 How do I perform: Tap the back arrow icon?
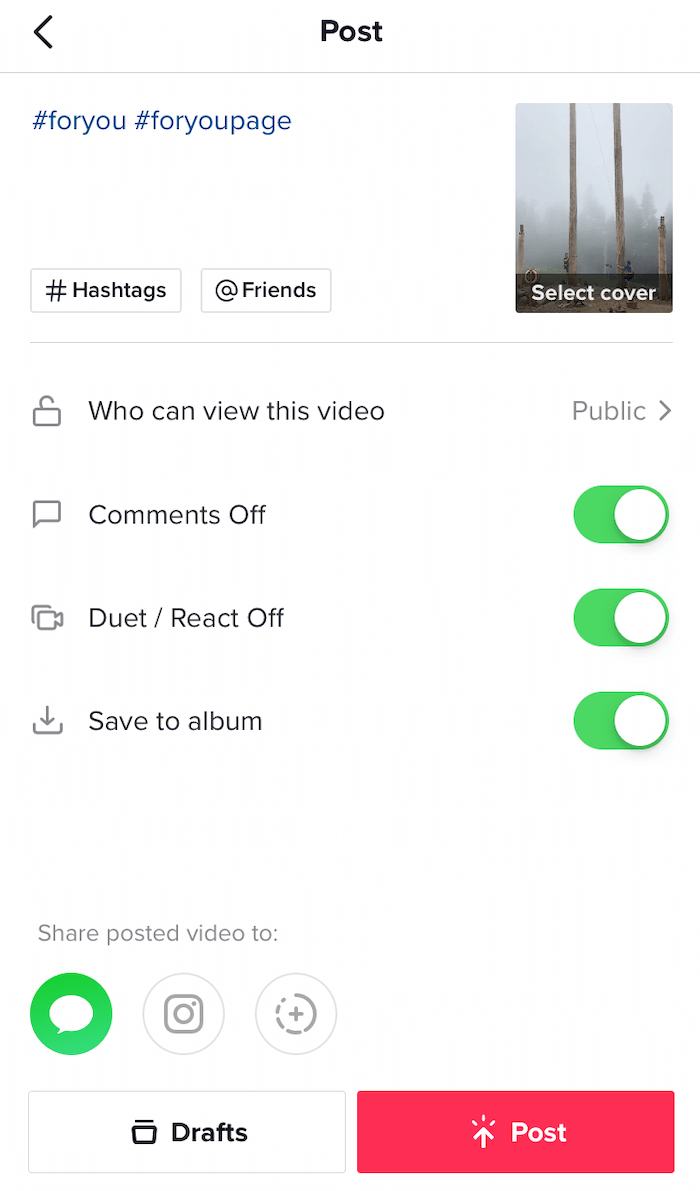click(43, 32)
